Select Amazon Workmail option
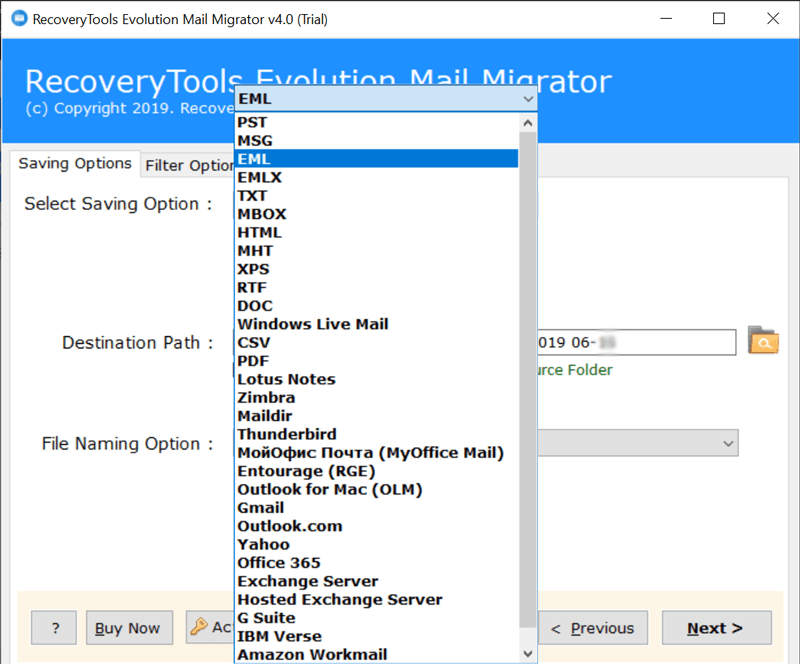 (x=377, y=654)
